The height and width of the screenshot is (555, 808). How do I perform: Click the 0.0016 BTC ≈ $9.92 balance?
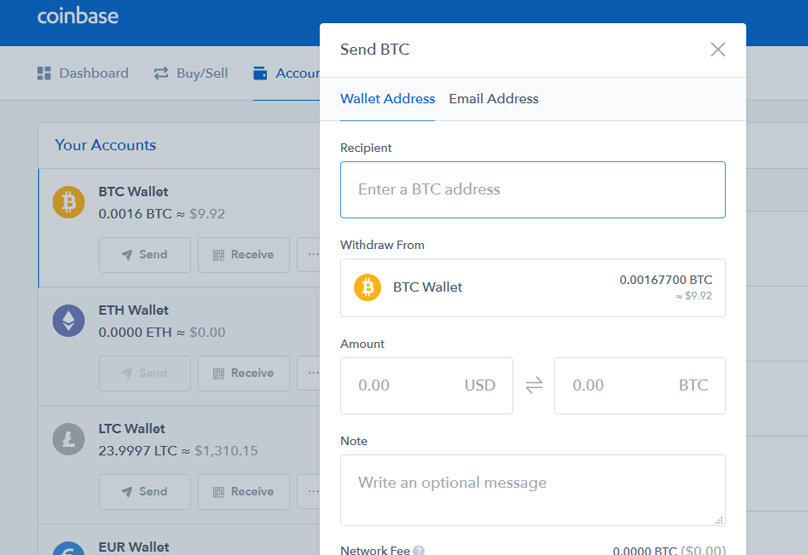point(162,214)
